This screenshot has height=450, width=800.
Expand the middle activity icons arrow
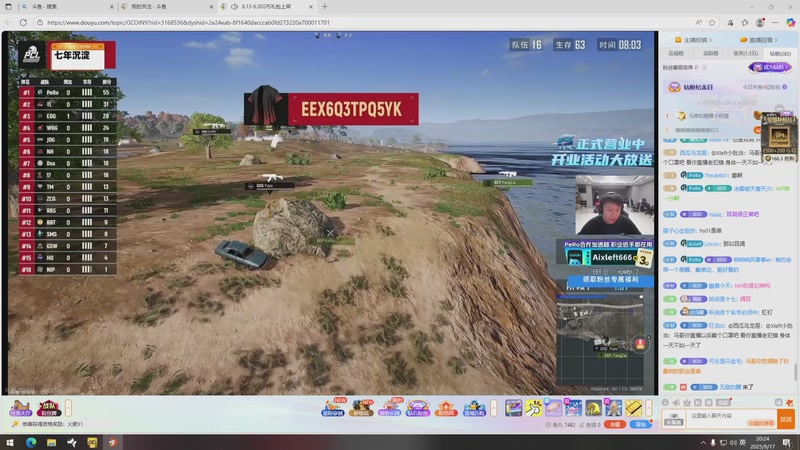[x=493, y=408]
